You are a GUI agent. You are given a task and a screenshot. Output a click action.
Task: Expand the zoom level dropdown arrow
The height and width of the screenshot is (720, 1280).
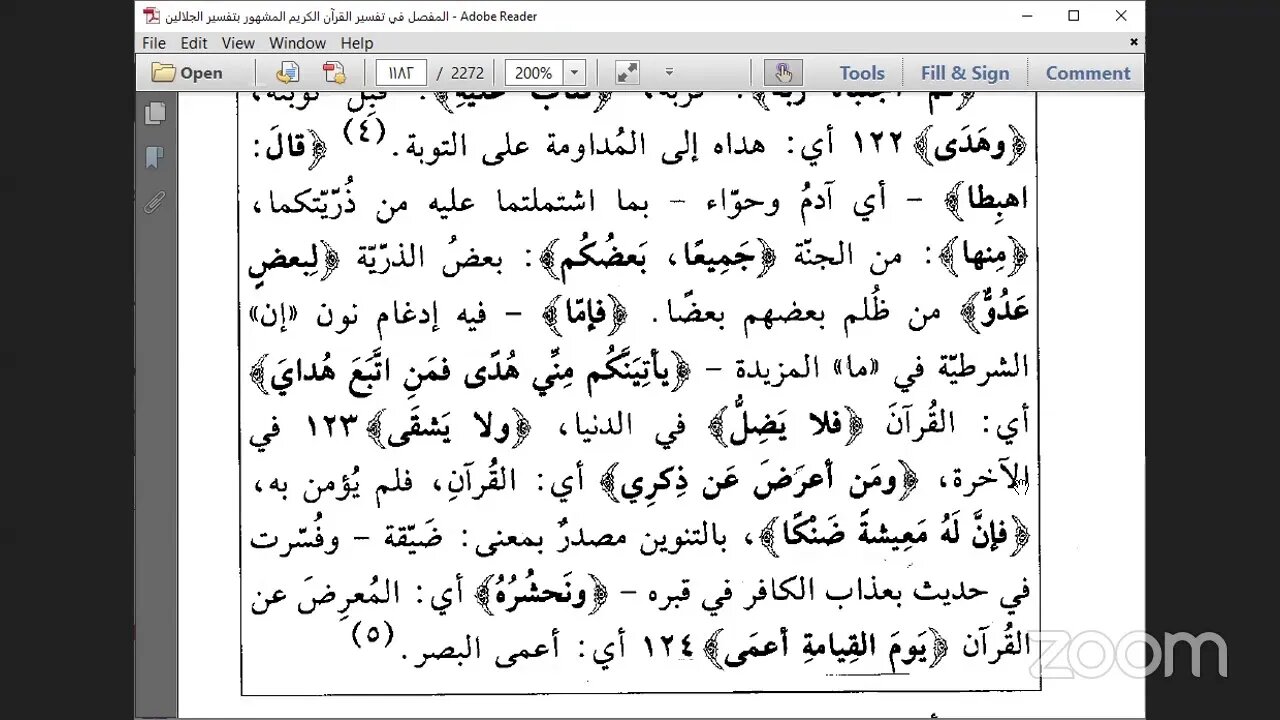point(575,73)
